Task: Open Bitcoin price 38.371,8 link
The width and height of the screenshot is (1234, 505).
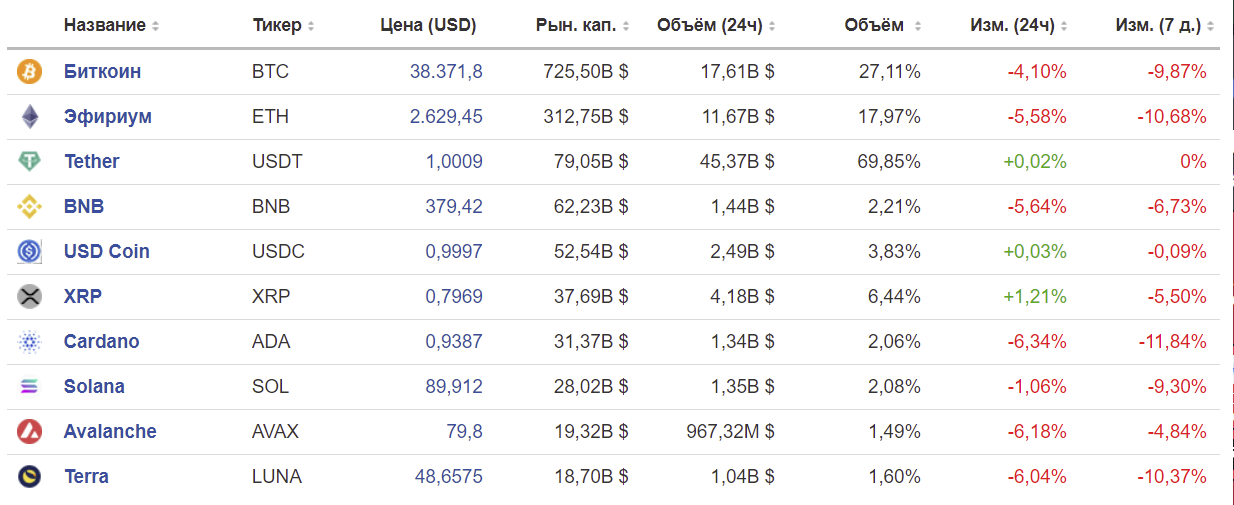Action: (x=446, y=72)
